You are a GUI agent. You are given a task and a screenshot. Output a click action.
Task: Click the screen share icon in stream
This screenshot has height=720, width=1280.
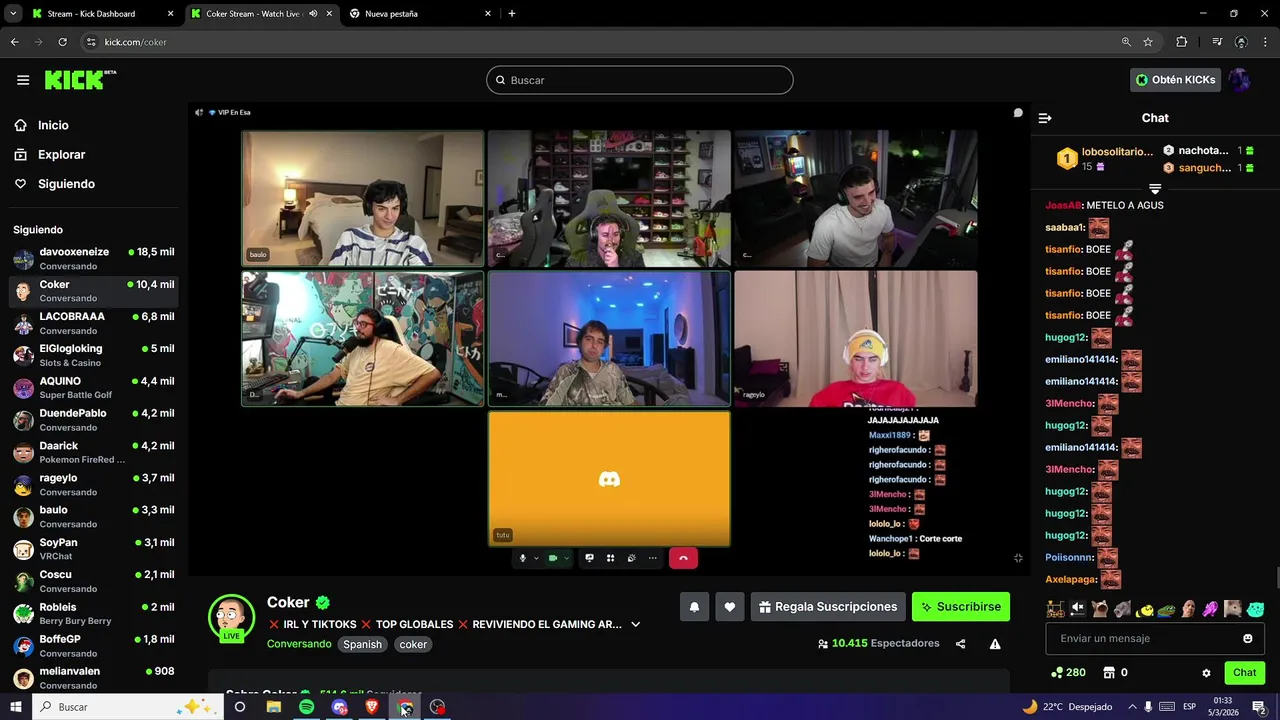pyautogui.click(x=589, y=558)
